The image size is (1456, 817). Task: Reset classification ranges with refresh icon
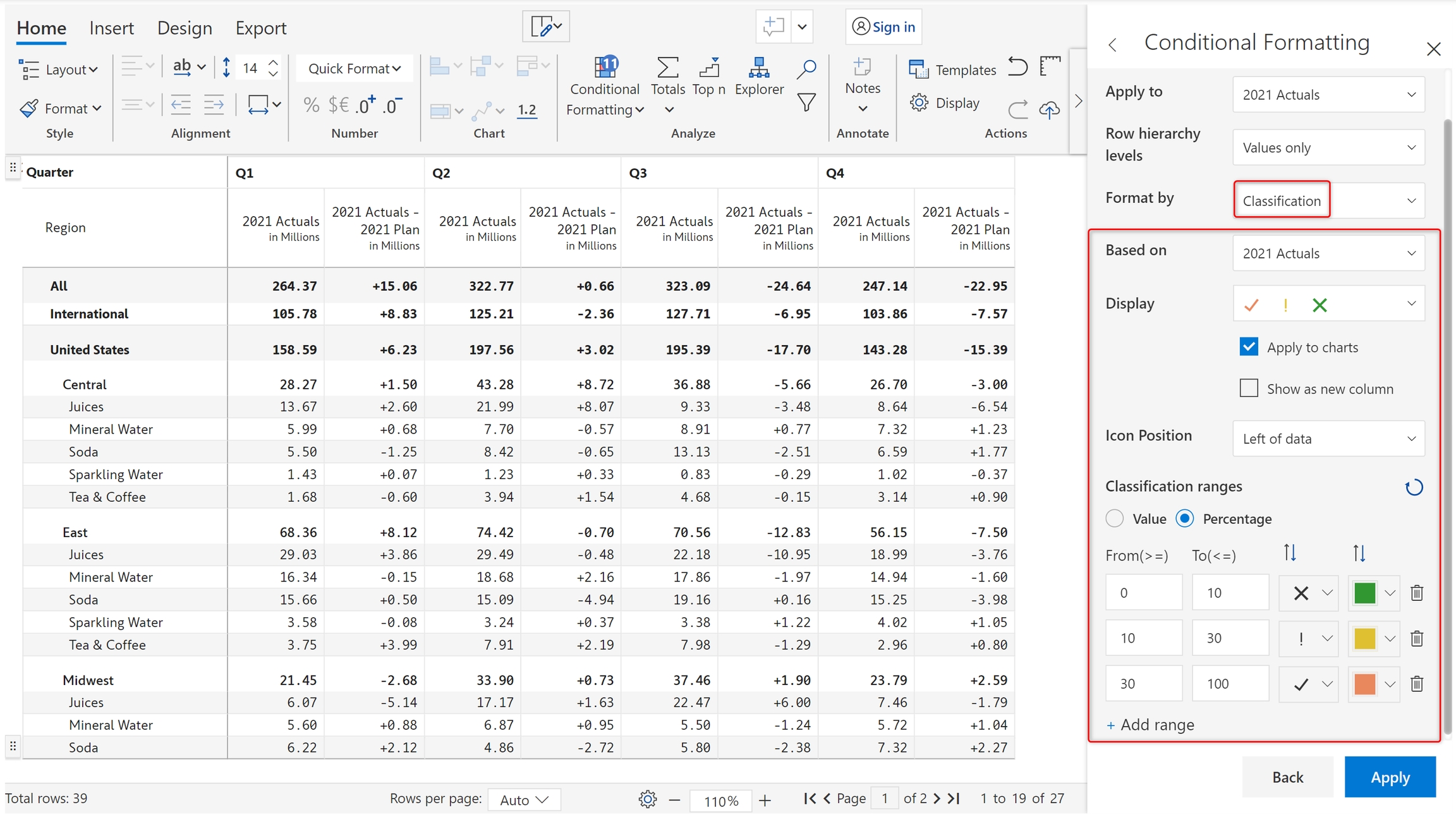tap(1414, 487)
